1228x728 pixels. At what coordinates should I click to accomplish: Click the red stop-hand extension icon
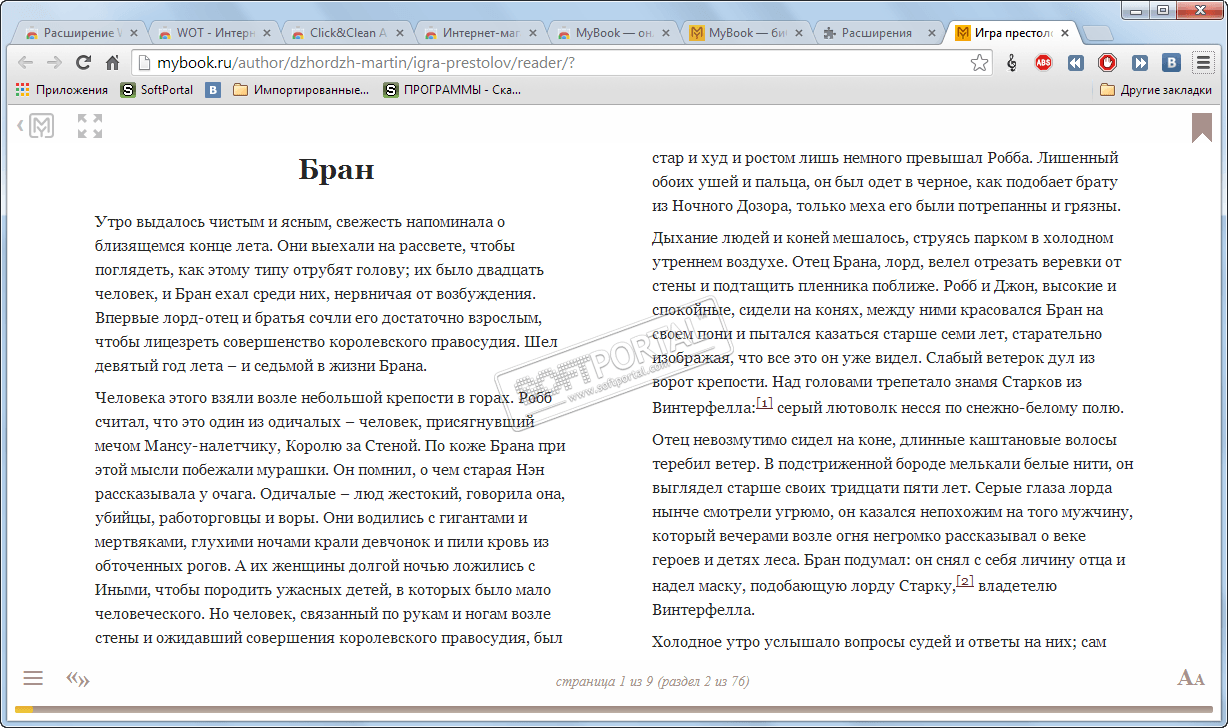point(1107,63)
